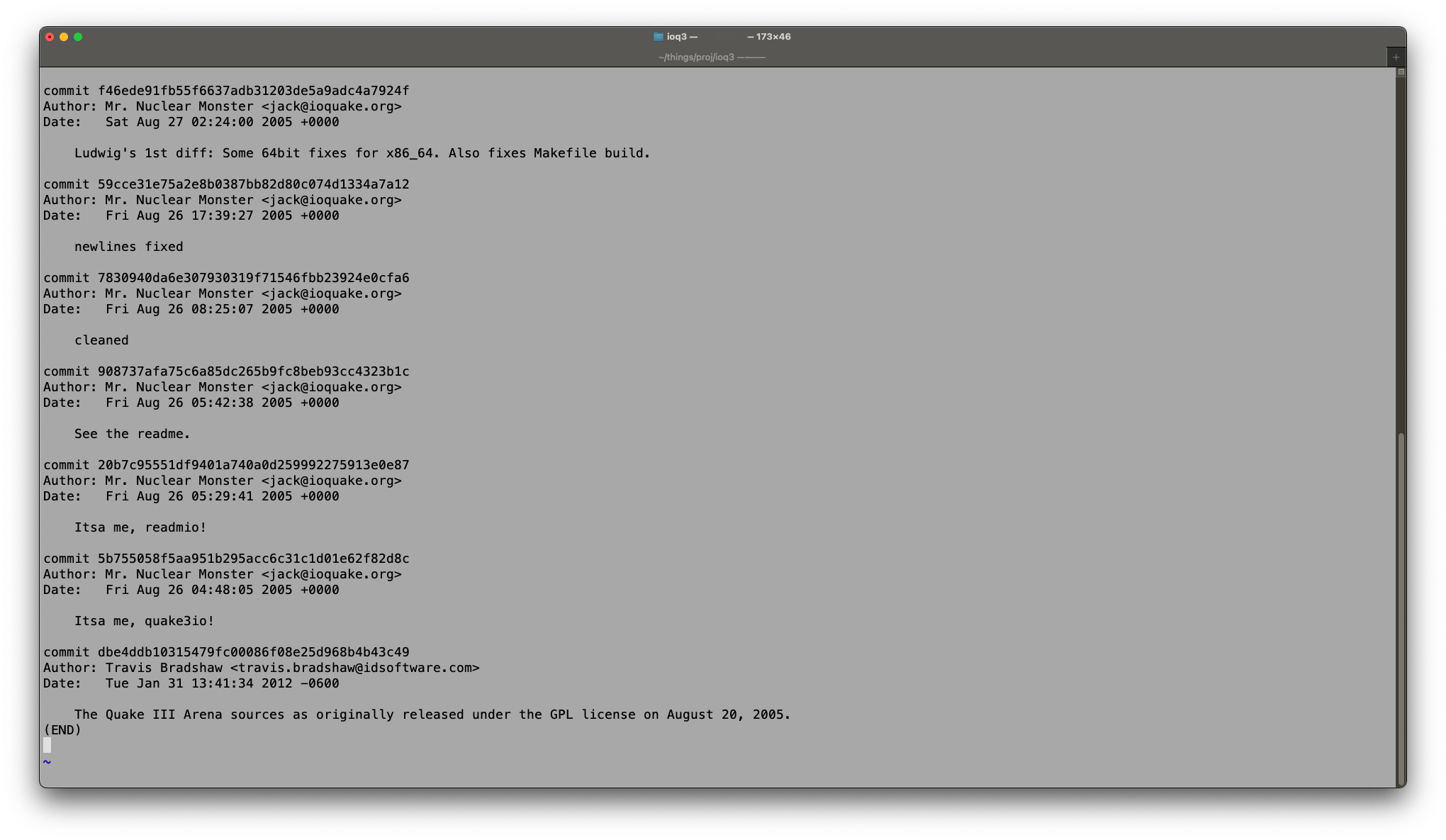This screenshot has width=1446, height=840.
Task: Close the terminal window with red button
Action: (50, 37)
